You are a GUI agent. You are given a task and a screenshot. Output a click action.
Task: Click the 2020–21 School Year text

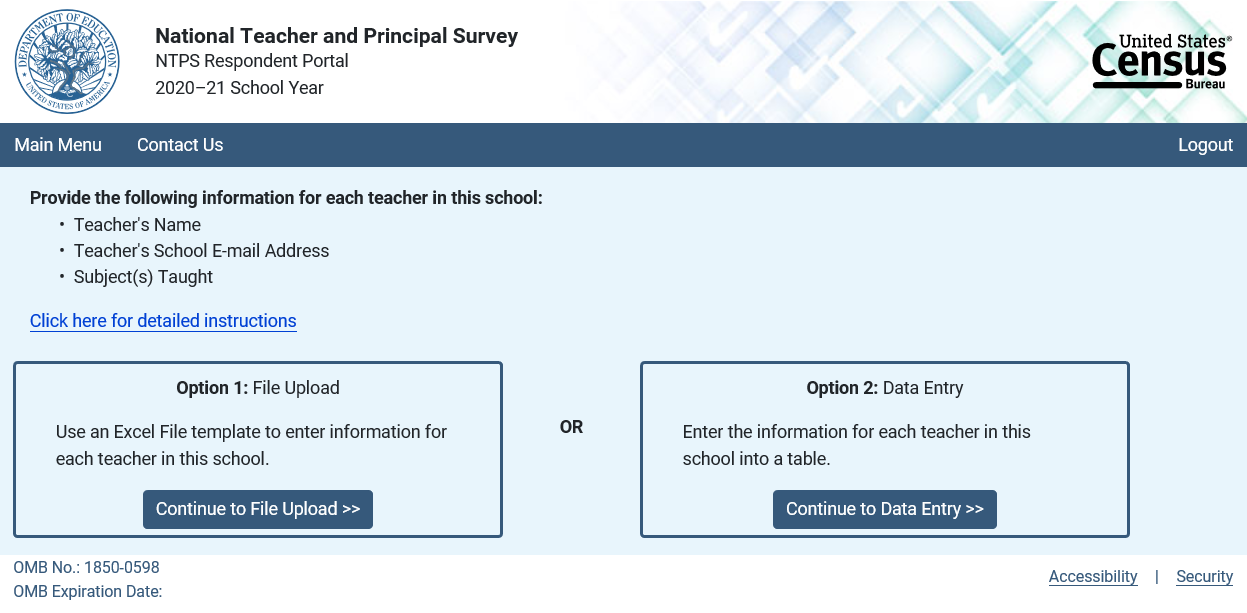pos(239,88)
